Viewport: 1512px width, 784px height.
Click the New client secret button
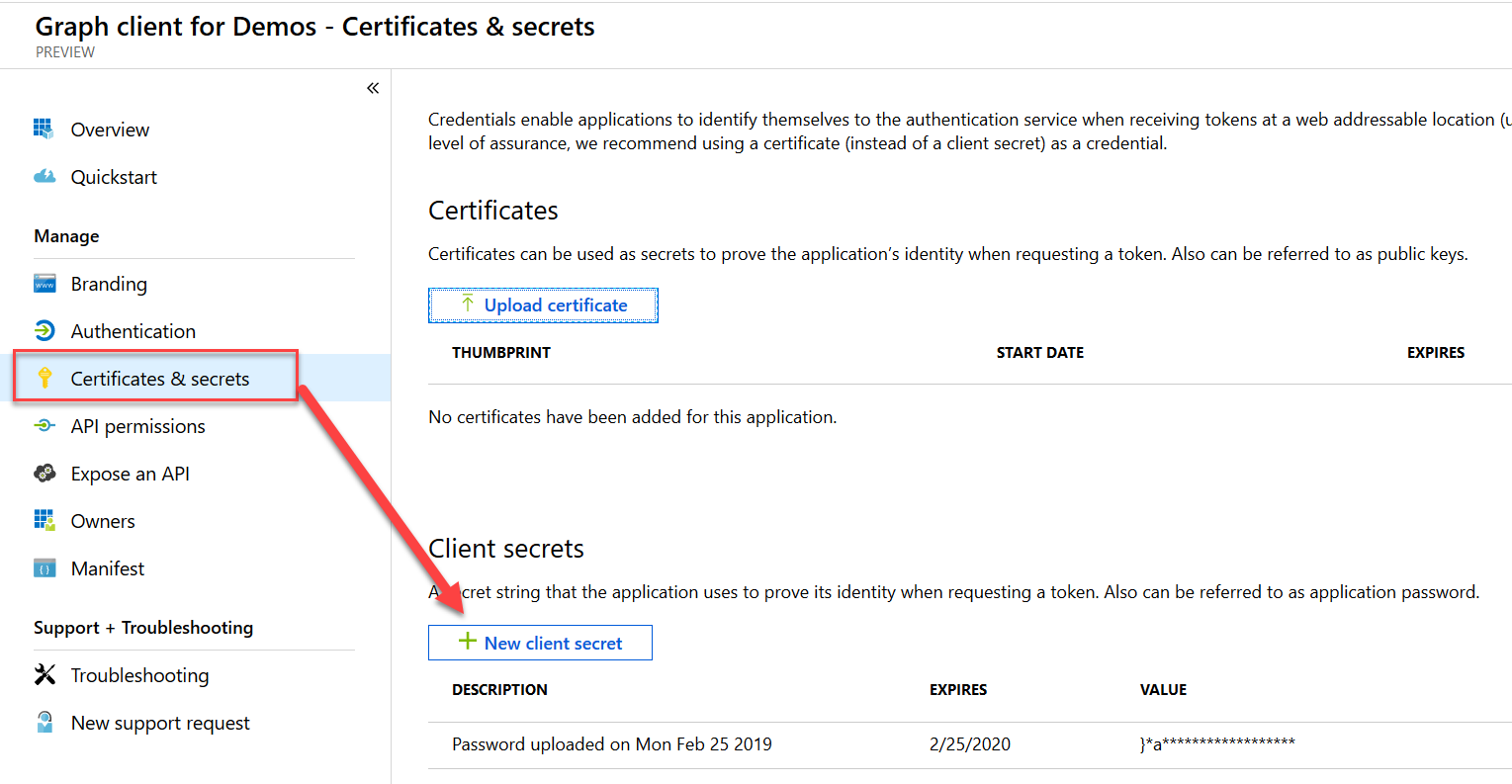point(540,642)
